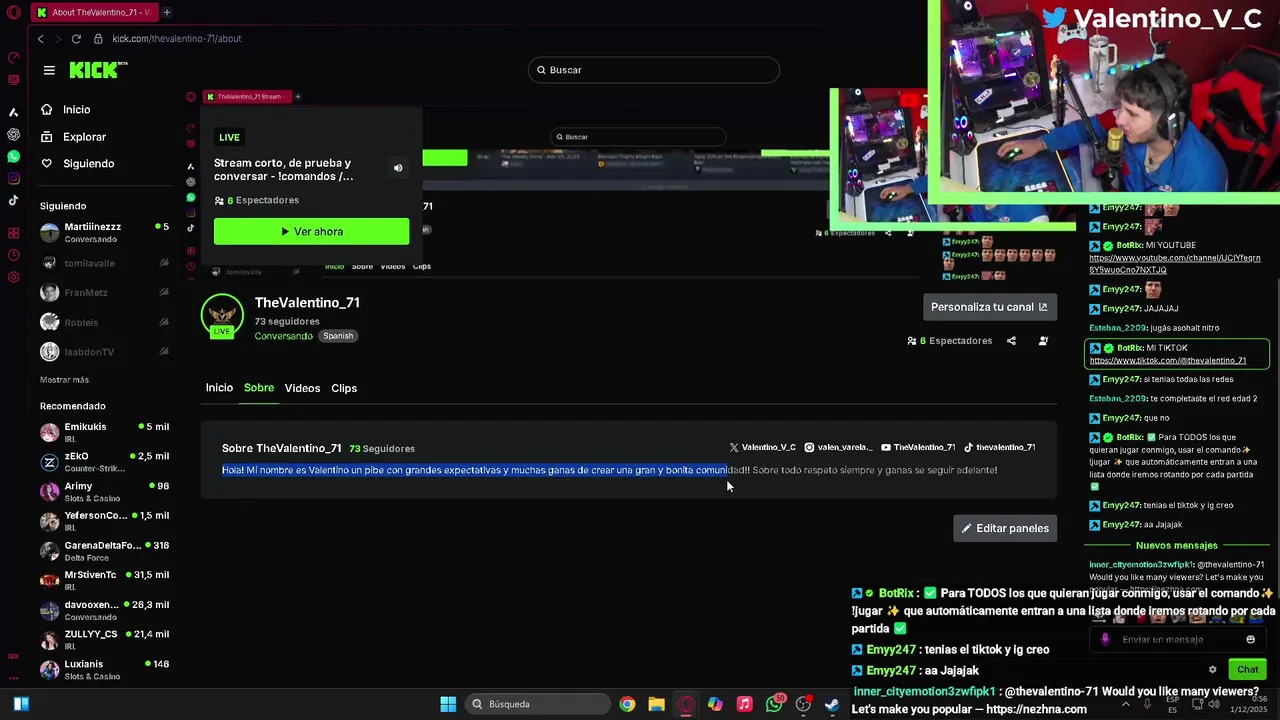
Task: Click the Editar paneles button
Action: (x=1005, y=528)
